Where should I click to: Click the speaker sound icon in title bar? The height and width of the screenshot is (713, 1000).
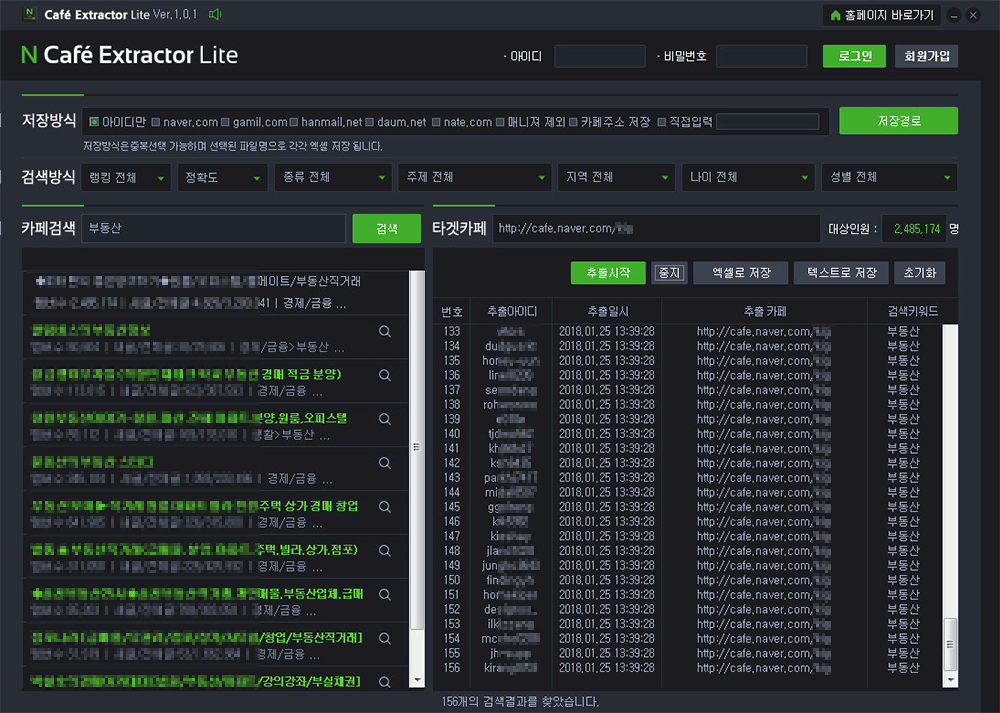click(215, 14)
